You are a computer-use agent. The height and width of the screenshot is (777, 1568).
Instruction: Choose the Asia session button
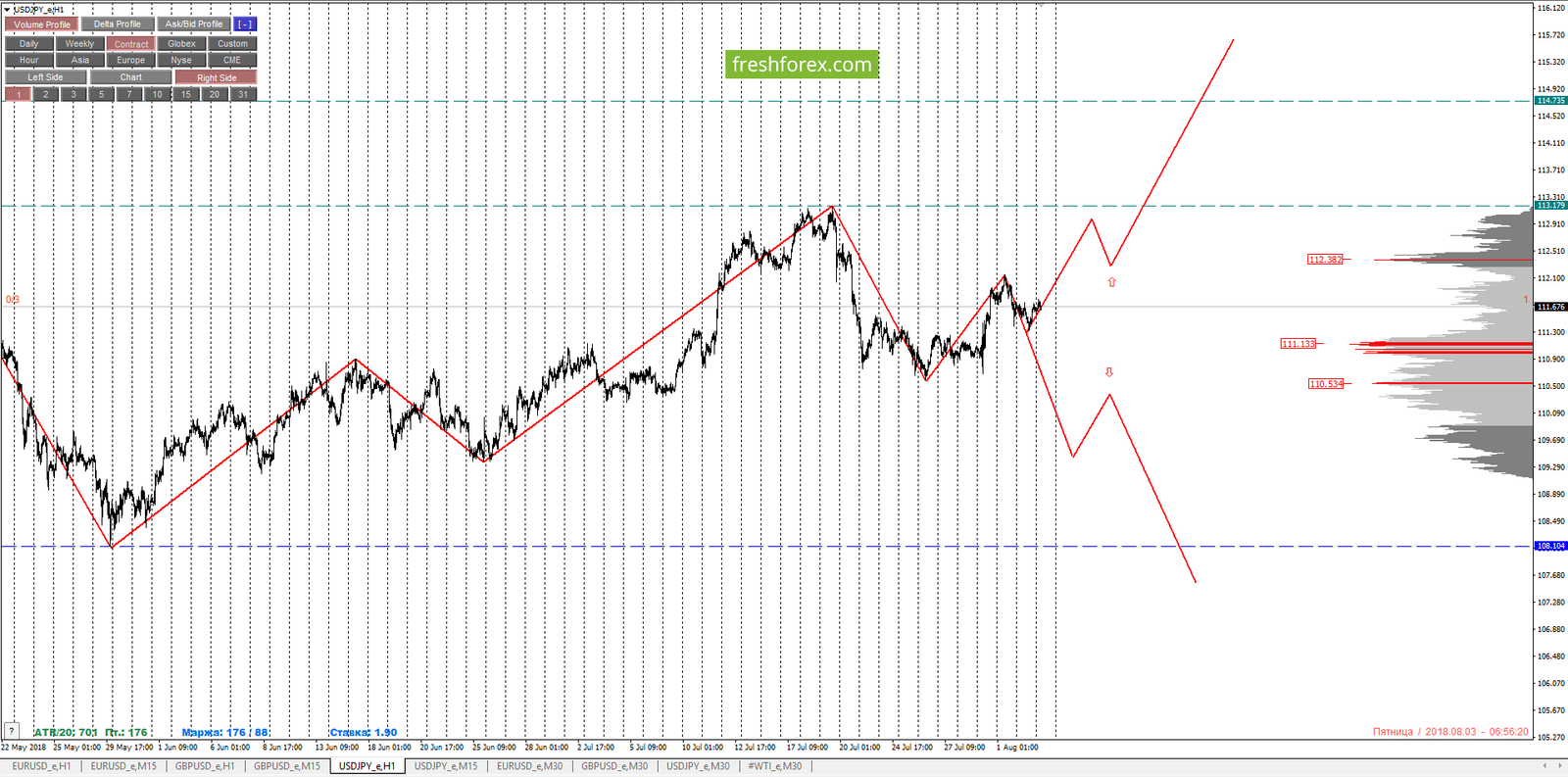click(79, 61)
